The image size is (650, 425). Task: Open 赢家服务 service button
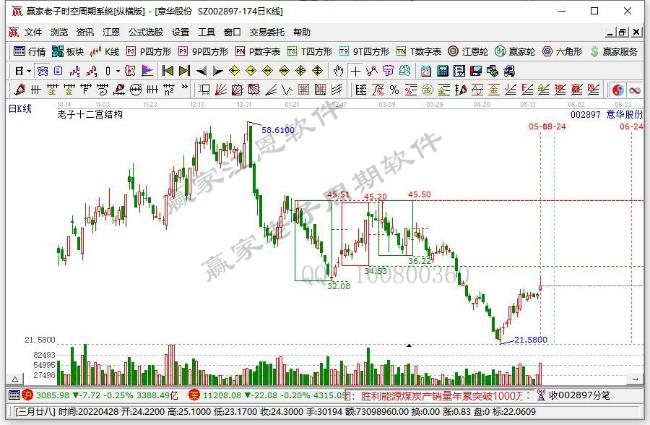(614, 51)
